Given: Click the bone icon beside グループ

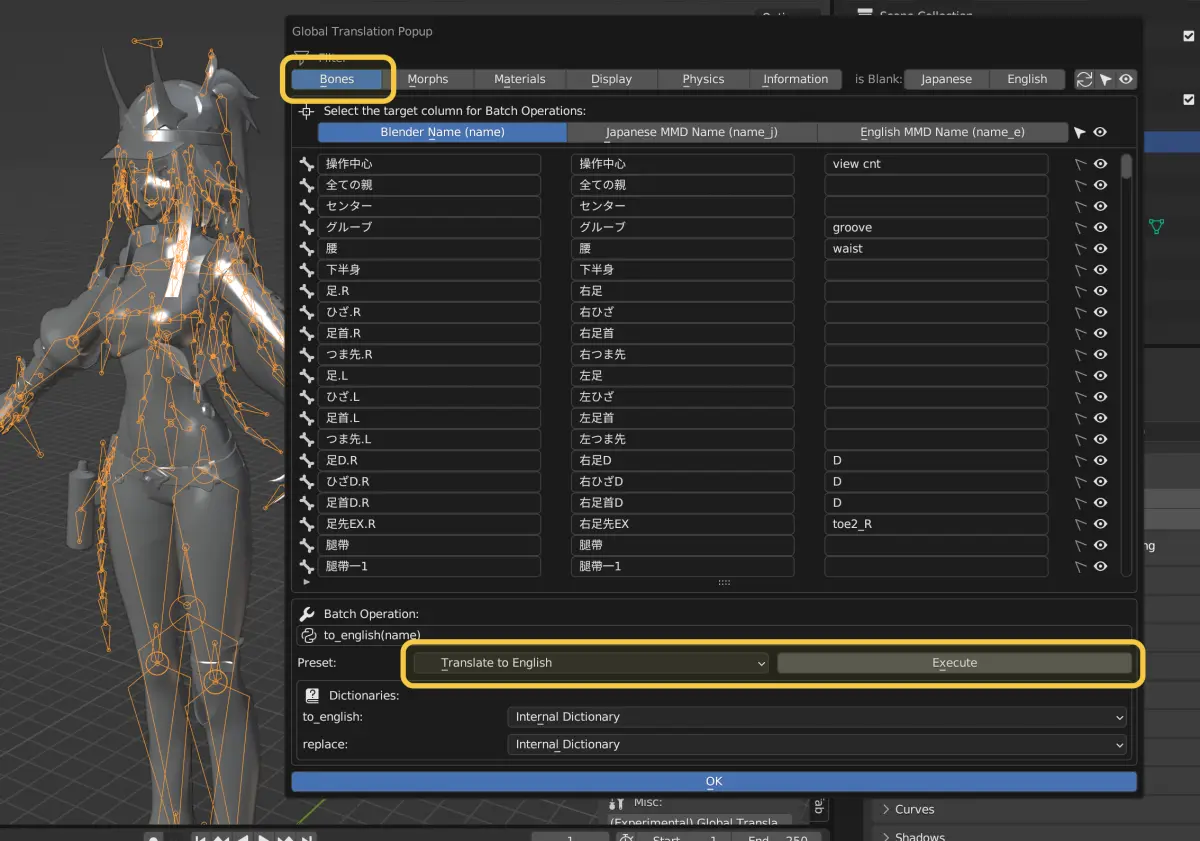Looking at the screenshot, I should pos(307,227).
